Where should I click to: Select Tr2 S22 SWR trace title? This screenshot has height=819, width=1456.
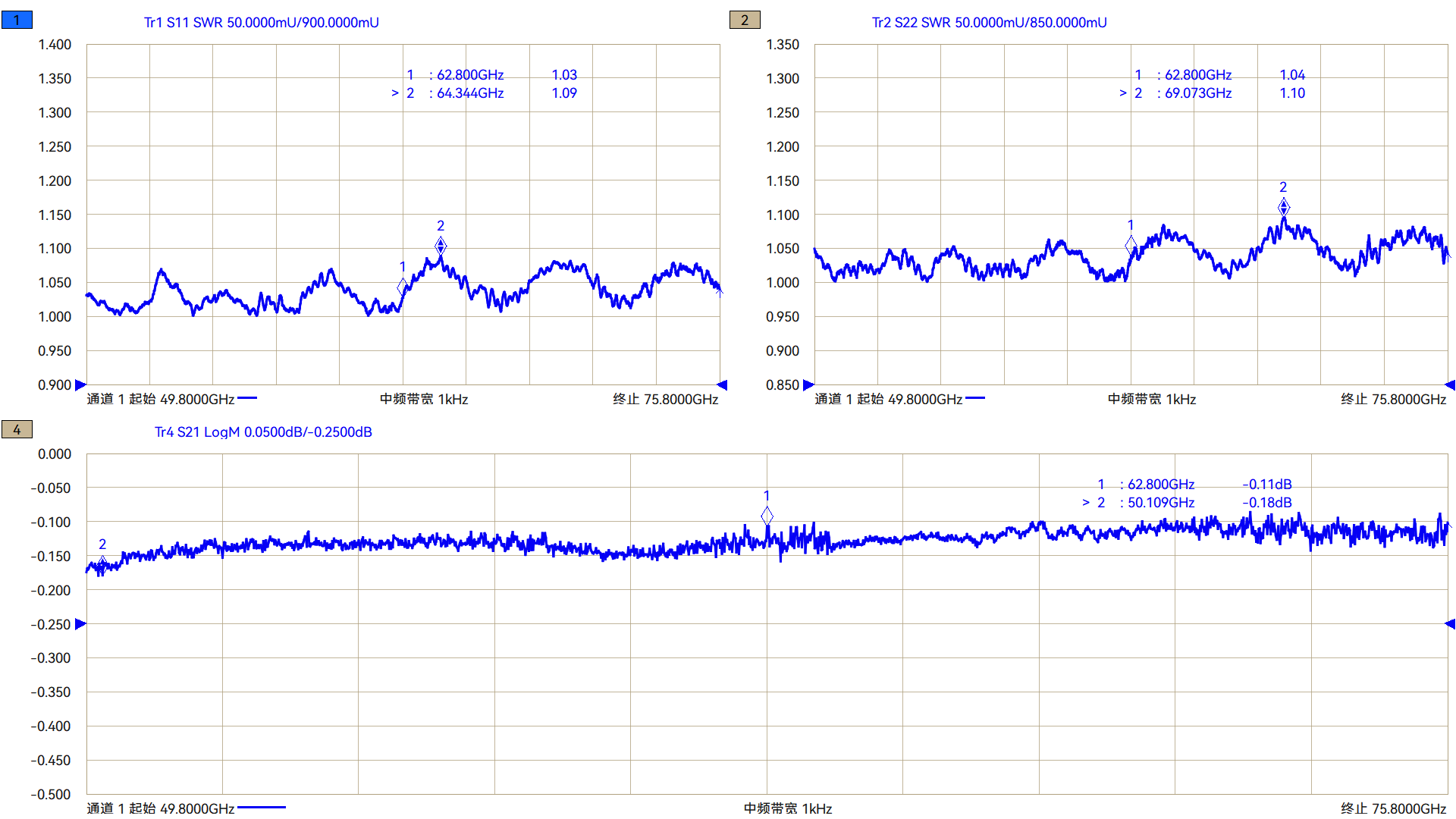pyautogui.click(x=989, y=23)
